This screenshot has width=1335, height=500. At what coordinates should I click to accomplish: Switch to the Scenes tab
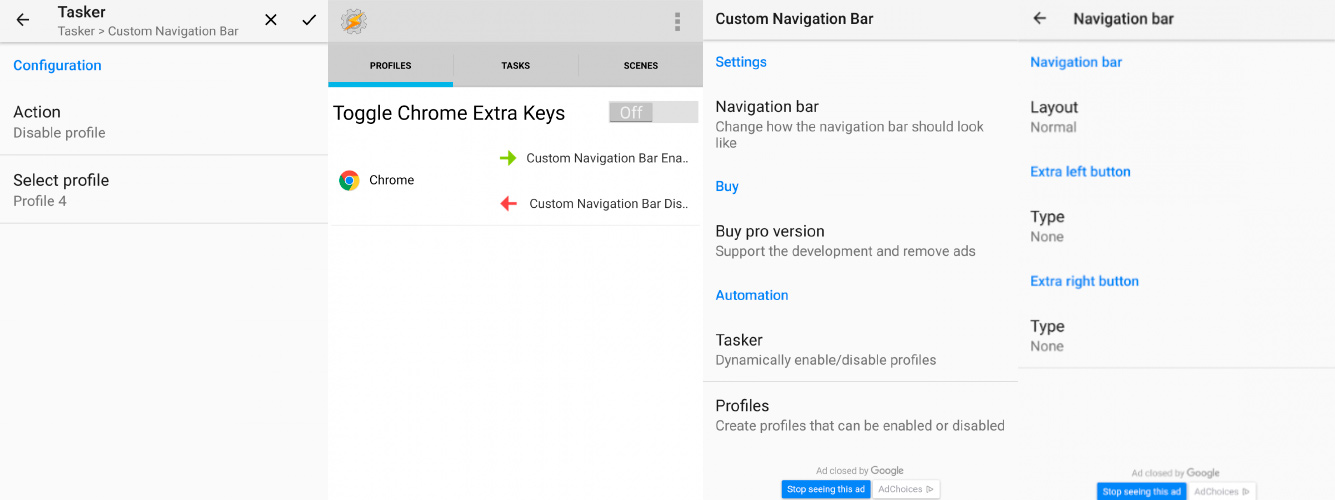tap(640, 66)
